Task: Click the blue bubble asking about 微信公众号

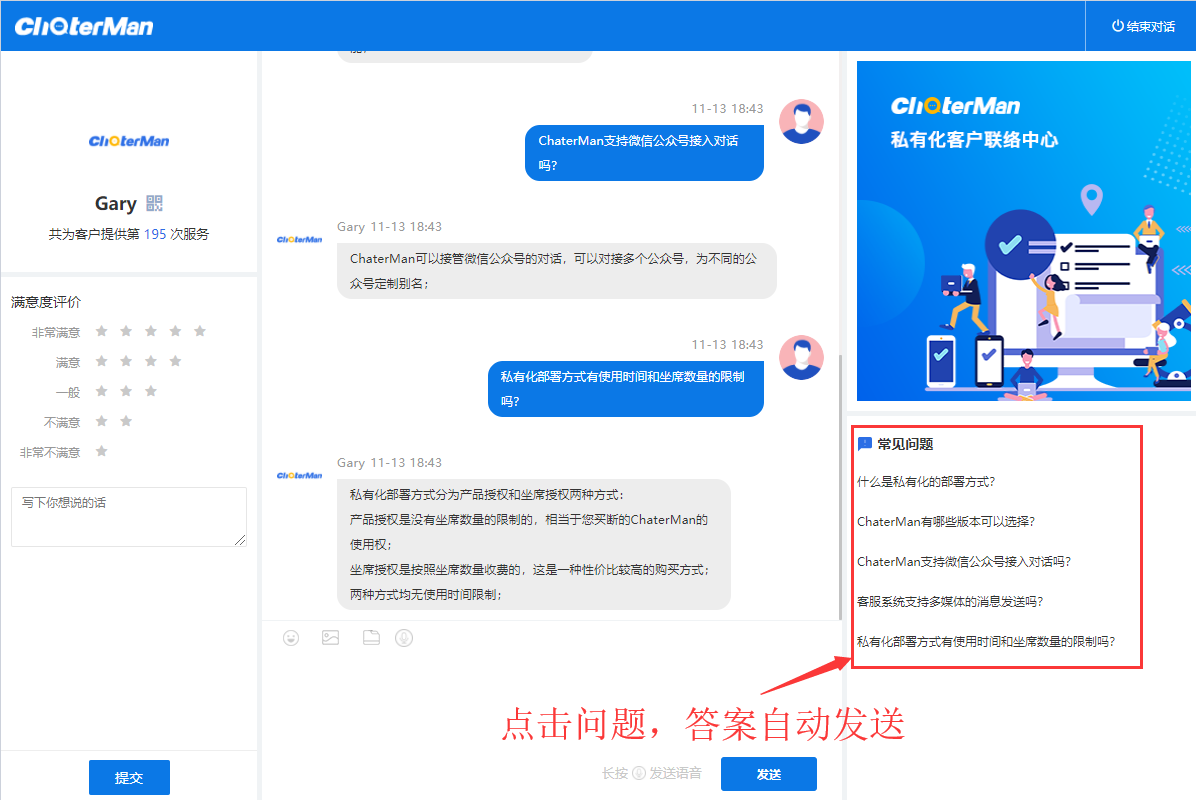Action: (644, 153)
